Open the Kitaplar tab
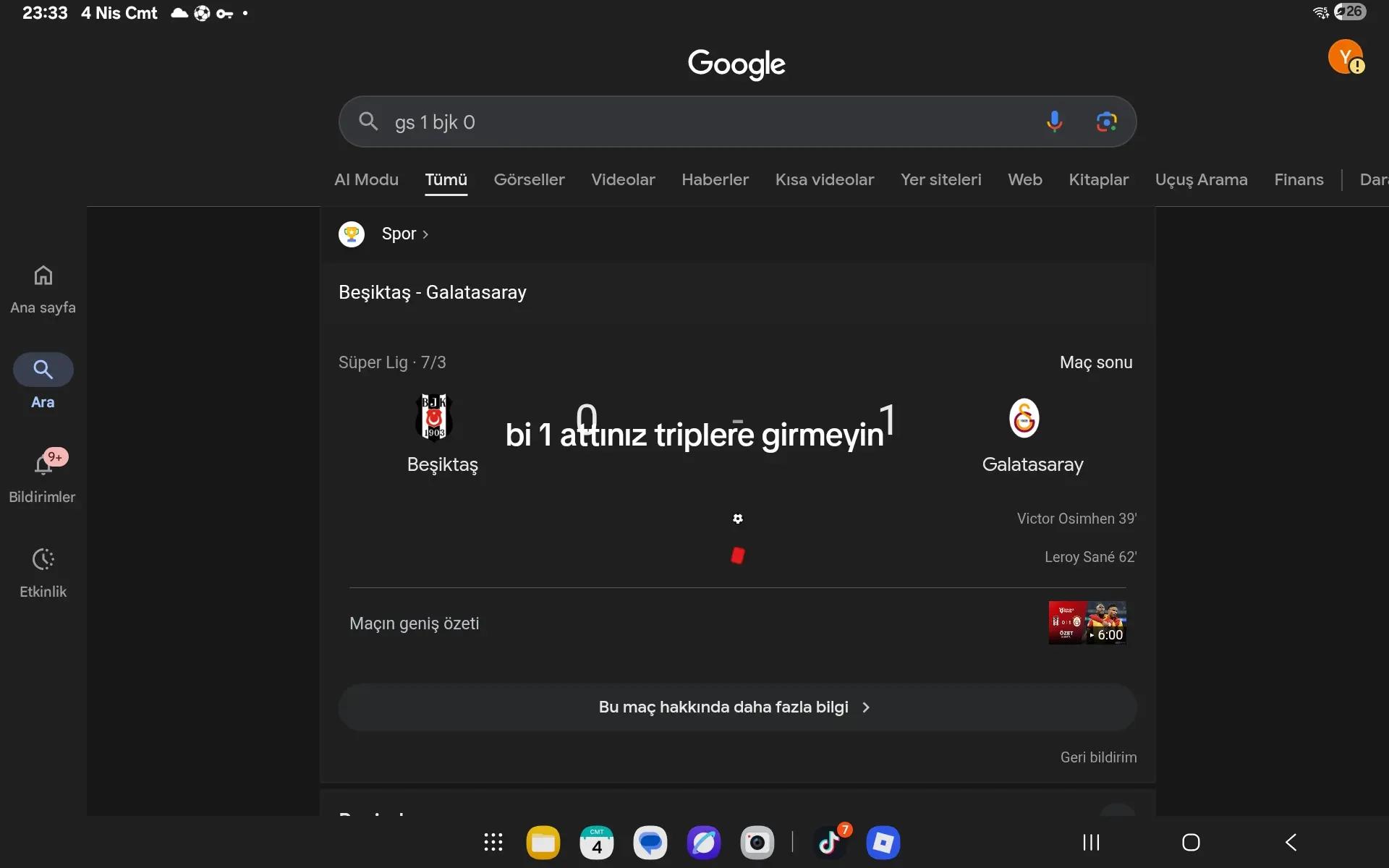Image resolution: width=1389 pixels, height=868 pixels. [x=1098, y=179]
